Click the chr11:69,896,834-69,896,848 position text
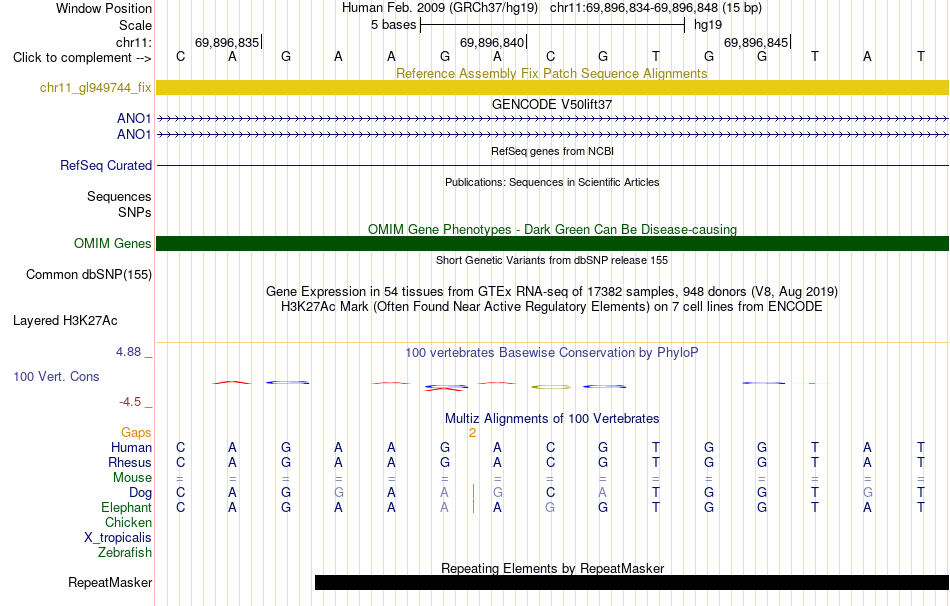The image size is (950, 606). (656, 8)
